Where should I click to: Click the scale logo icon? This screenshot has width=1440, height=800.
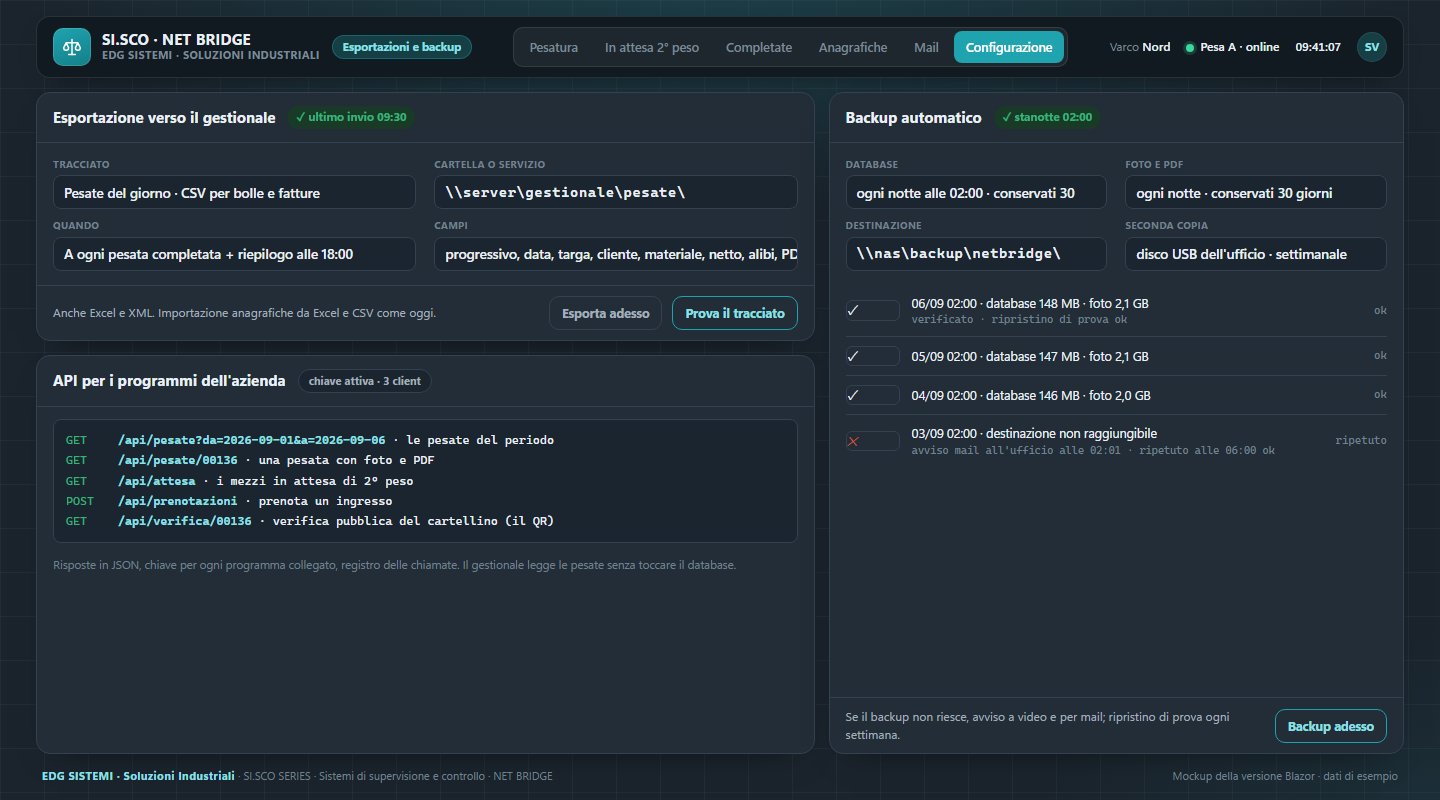point(71,47)
